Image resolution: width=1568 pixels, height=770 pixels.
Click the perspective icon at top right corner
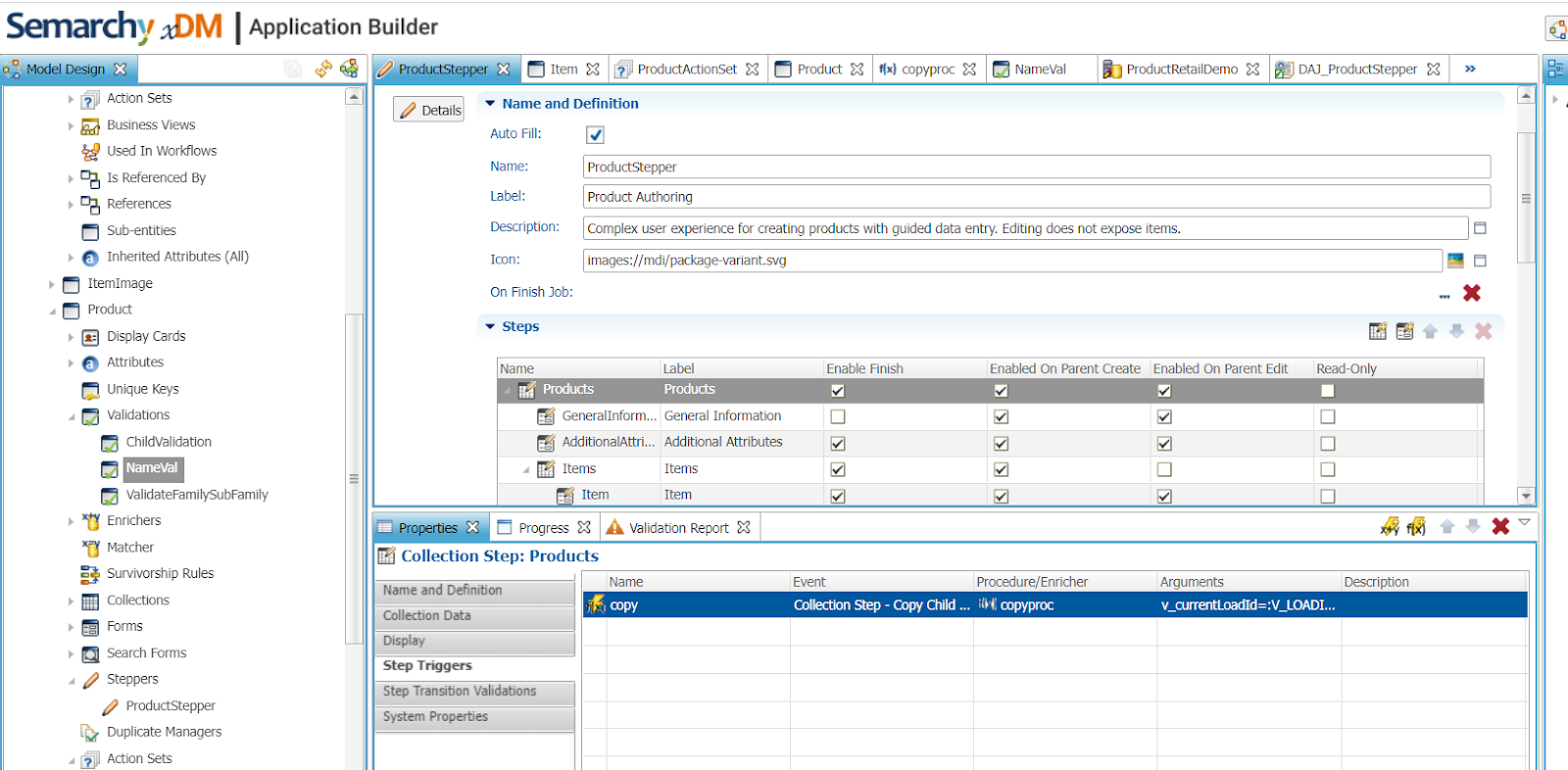[x=1557, y=28]
